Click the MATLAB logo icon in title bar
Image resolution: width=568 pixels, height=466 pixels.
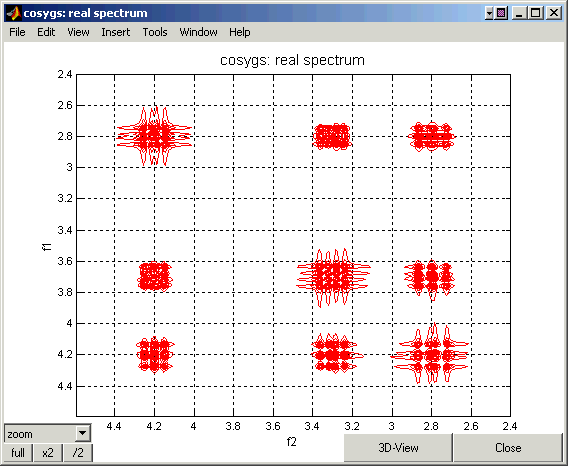pos(14,13)
